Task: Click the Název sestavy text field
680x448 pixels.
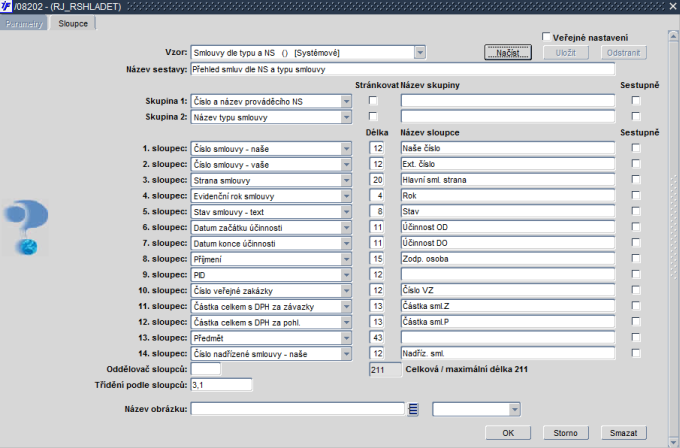Action: pos(402,69)
